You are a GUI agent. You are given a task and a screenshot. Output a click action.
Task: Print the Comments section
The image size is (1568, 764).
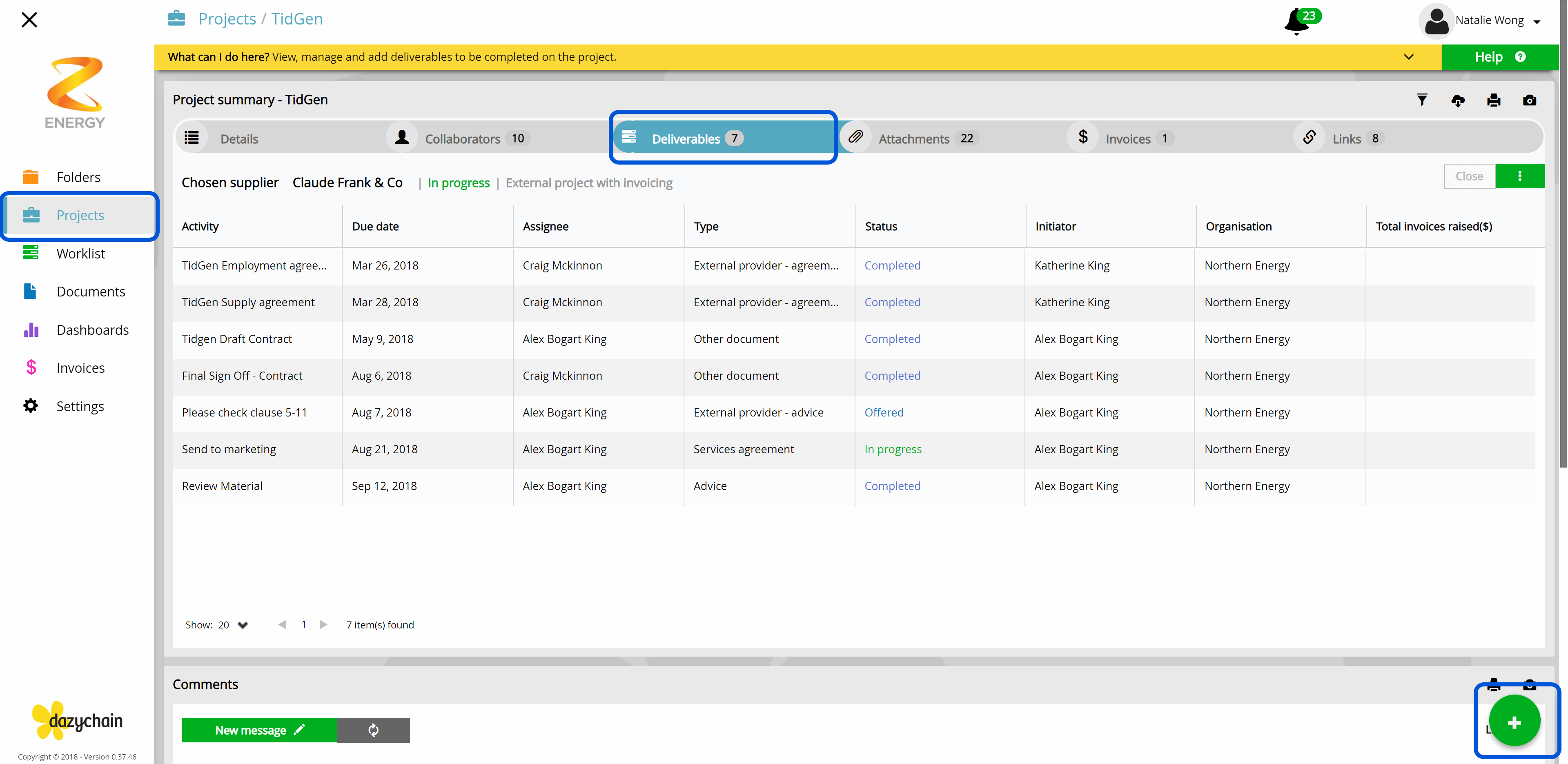pyautogui.click(x=1494, y=685)
